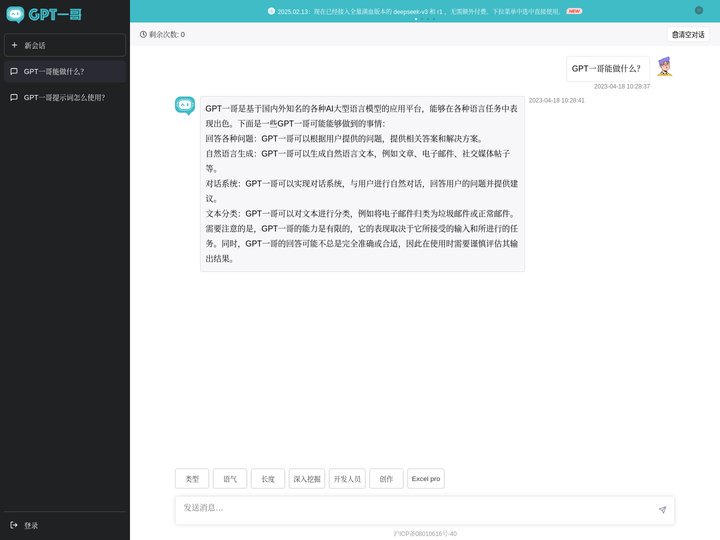Open the chat 'GPT一哥能做什么?' in sidebar
The image size is (720, 540).
pos(65,71)
